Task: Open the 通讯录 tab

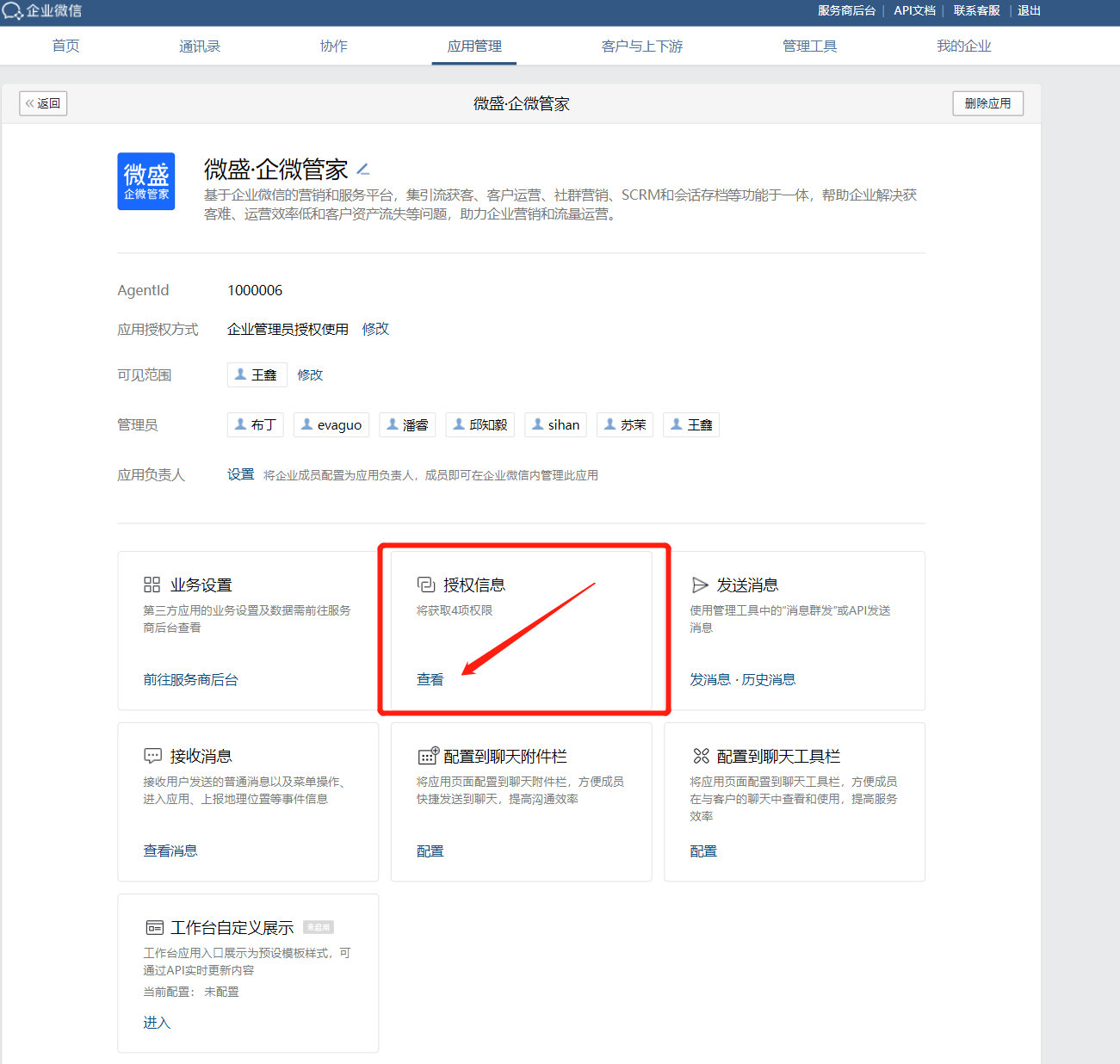Action: coord(200,46)
